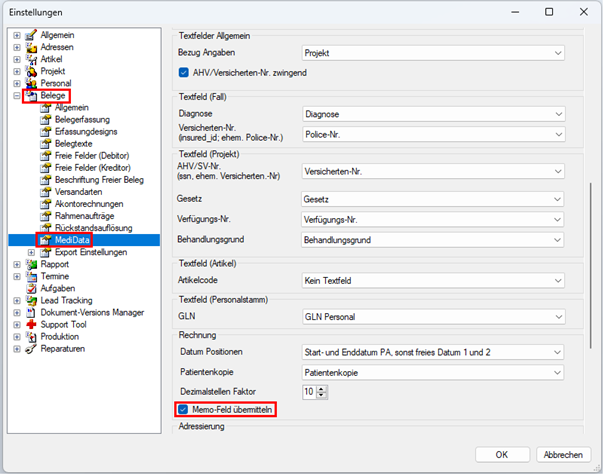
Task: Collapse the Belege tree node
Action: point(17,95)
